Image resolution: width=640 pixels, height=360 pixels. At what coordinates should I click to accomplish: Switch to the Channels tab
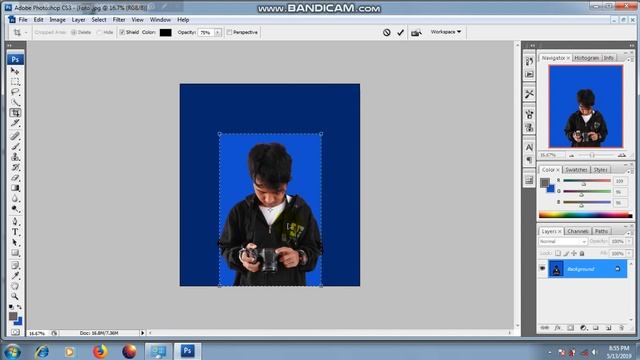tap(578, 231)
